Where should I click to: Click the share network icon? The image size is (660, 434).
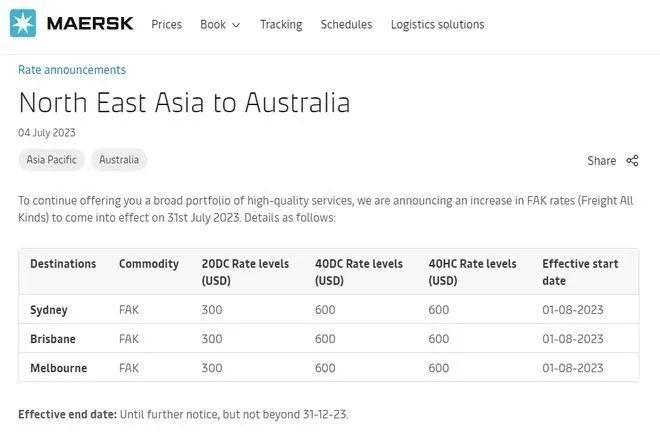click(x=632, y=160)
